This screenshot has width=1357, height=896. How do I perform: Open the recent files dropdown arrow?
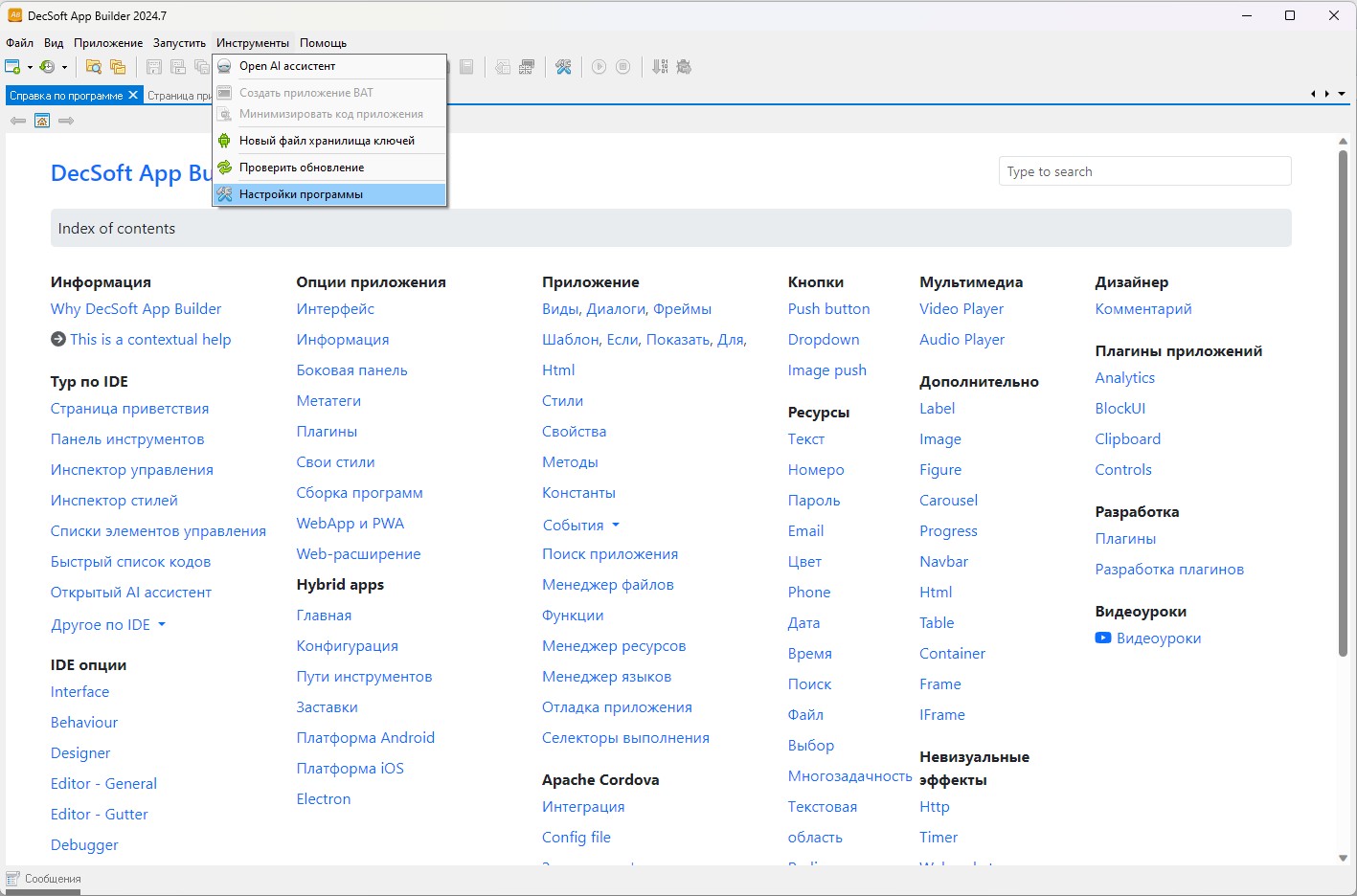pos(64,67)
